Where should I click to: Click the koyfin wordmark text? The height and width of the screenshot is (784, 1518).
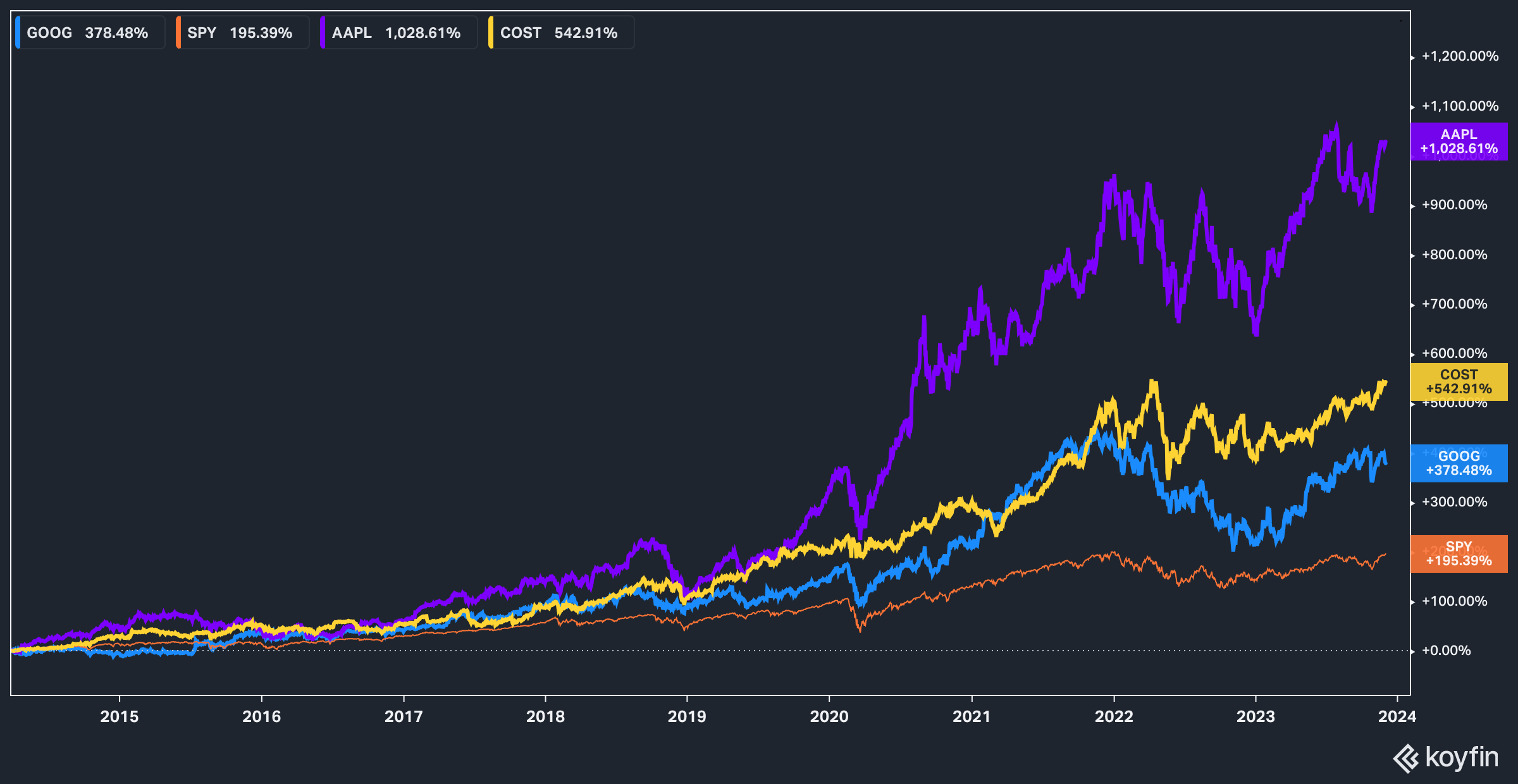coord(1462,757)
